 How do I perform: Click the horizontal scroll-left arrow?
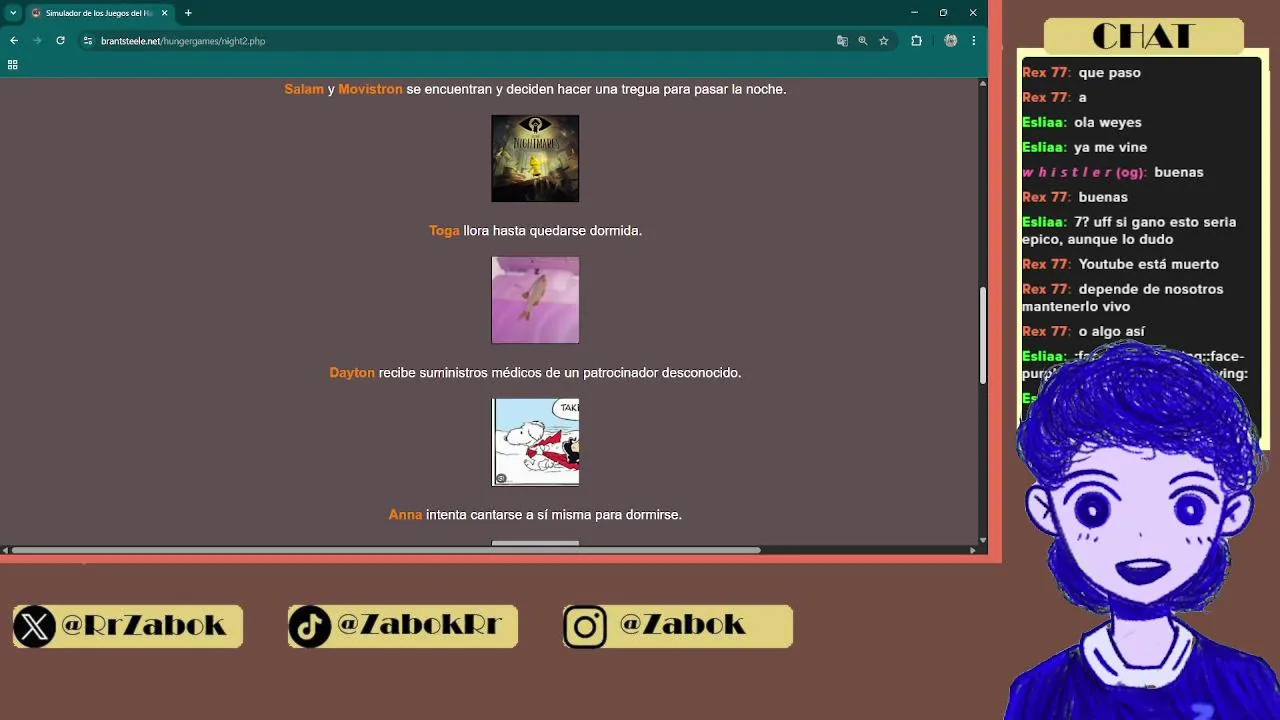[x=5, y=550]
